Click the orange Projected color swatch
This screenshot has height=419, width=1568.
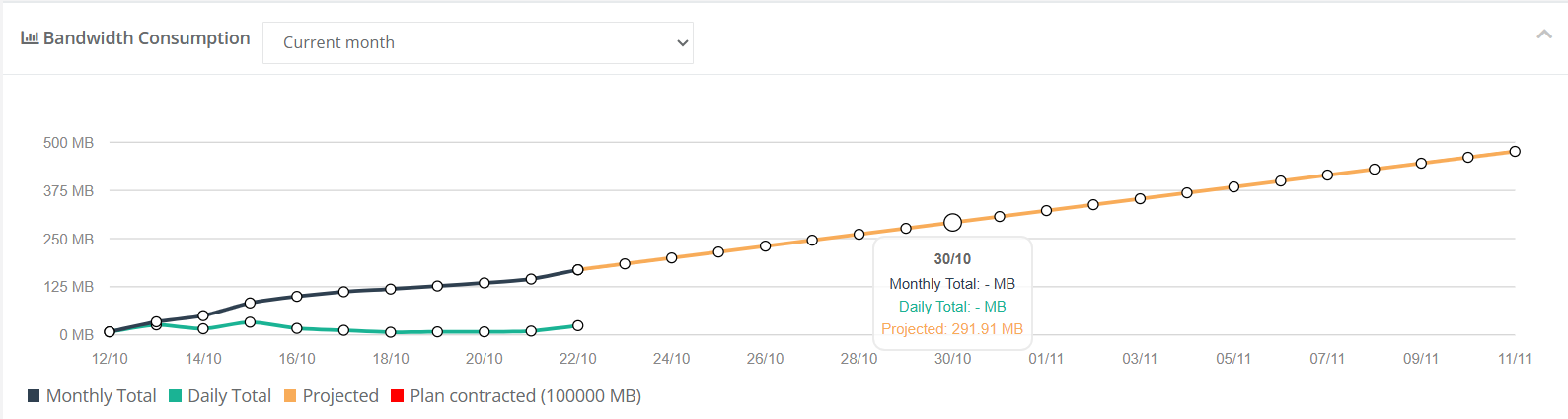point(290,396)
